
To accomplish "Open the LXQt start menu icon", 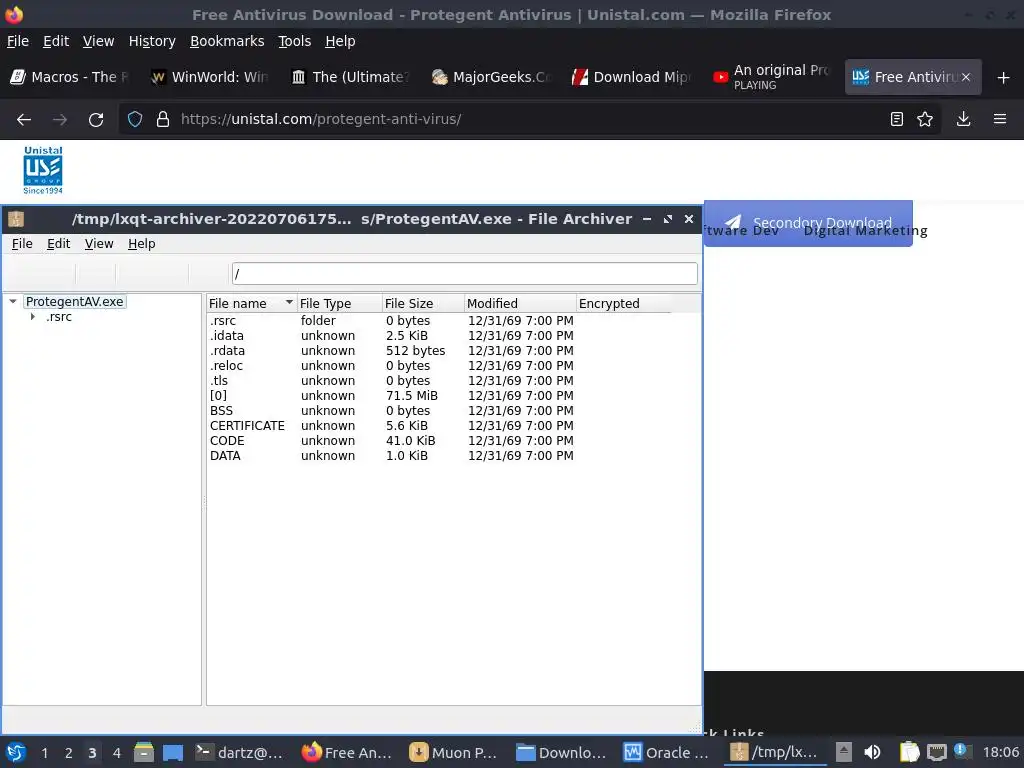I will click(x=16, y=752).
